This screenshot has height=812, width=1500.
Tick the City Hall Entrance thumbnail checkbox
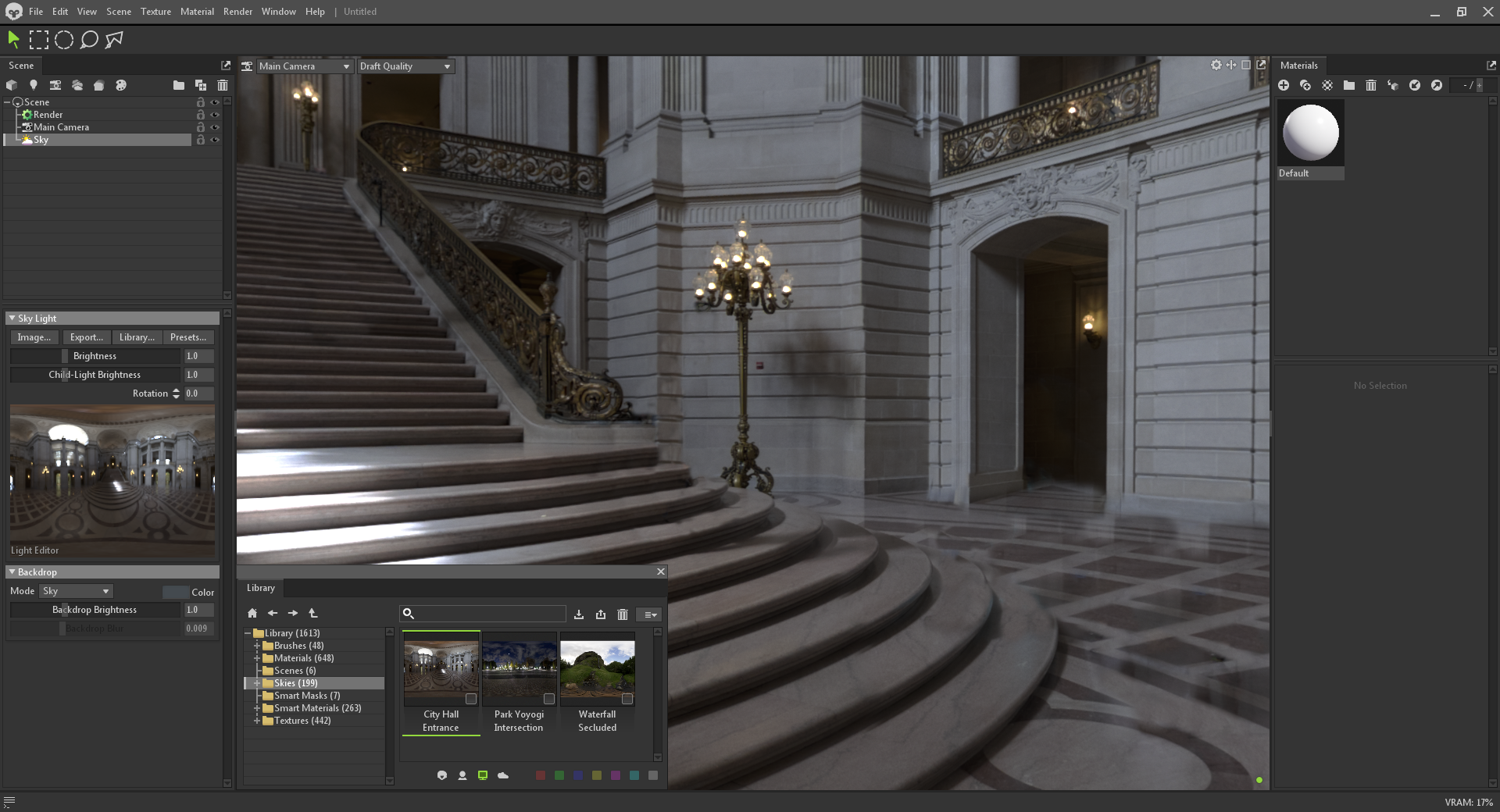tap(471, 699)
